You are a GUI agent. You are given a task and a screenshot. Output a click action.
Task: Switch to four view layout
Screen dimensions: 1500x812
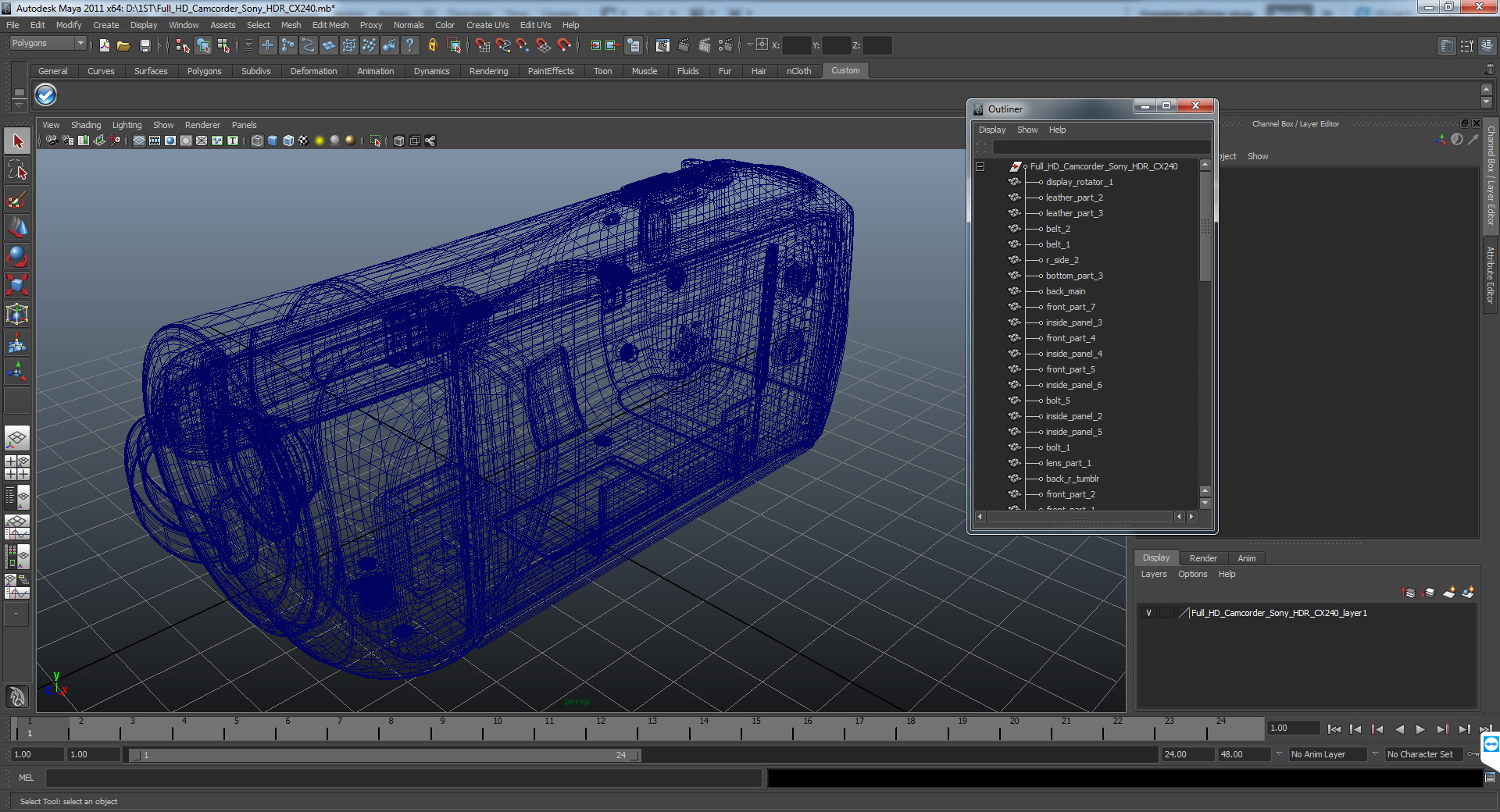pos(17,468)
